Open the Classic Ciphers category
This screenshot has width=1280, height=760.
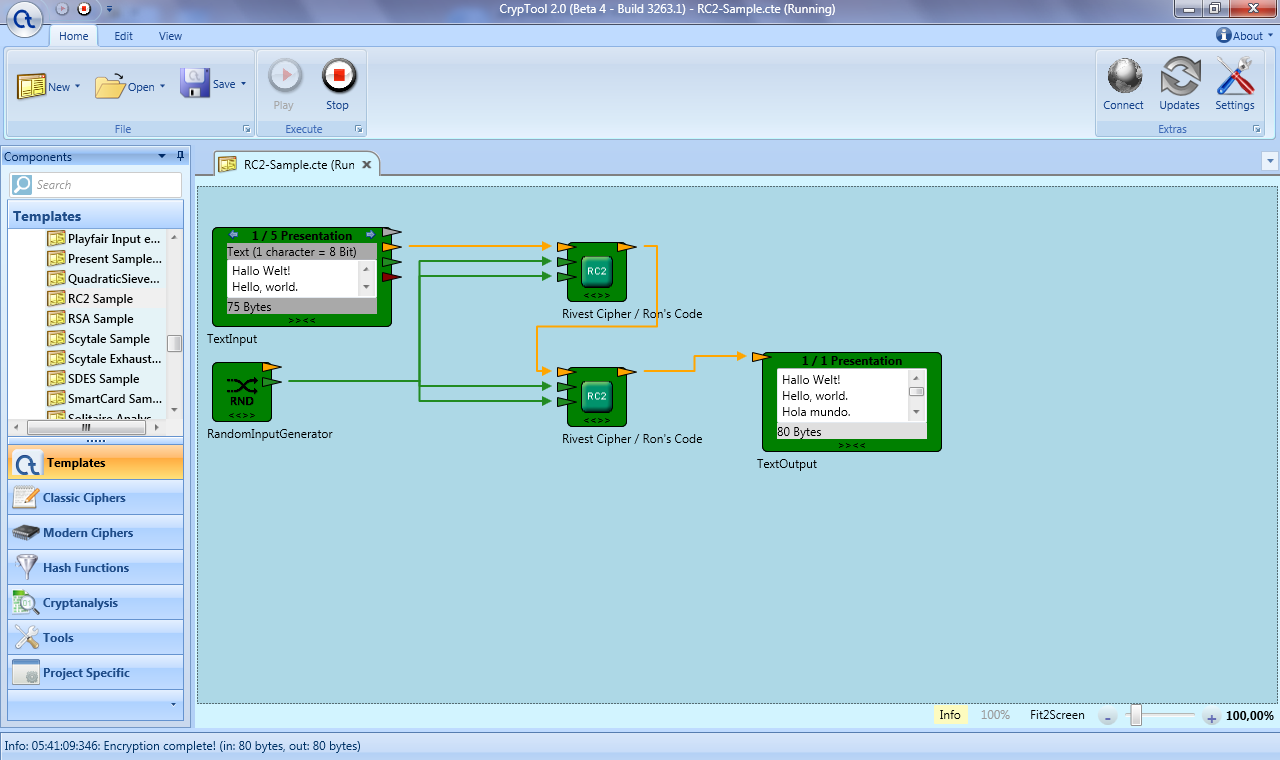click(95, 498)
